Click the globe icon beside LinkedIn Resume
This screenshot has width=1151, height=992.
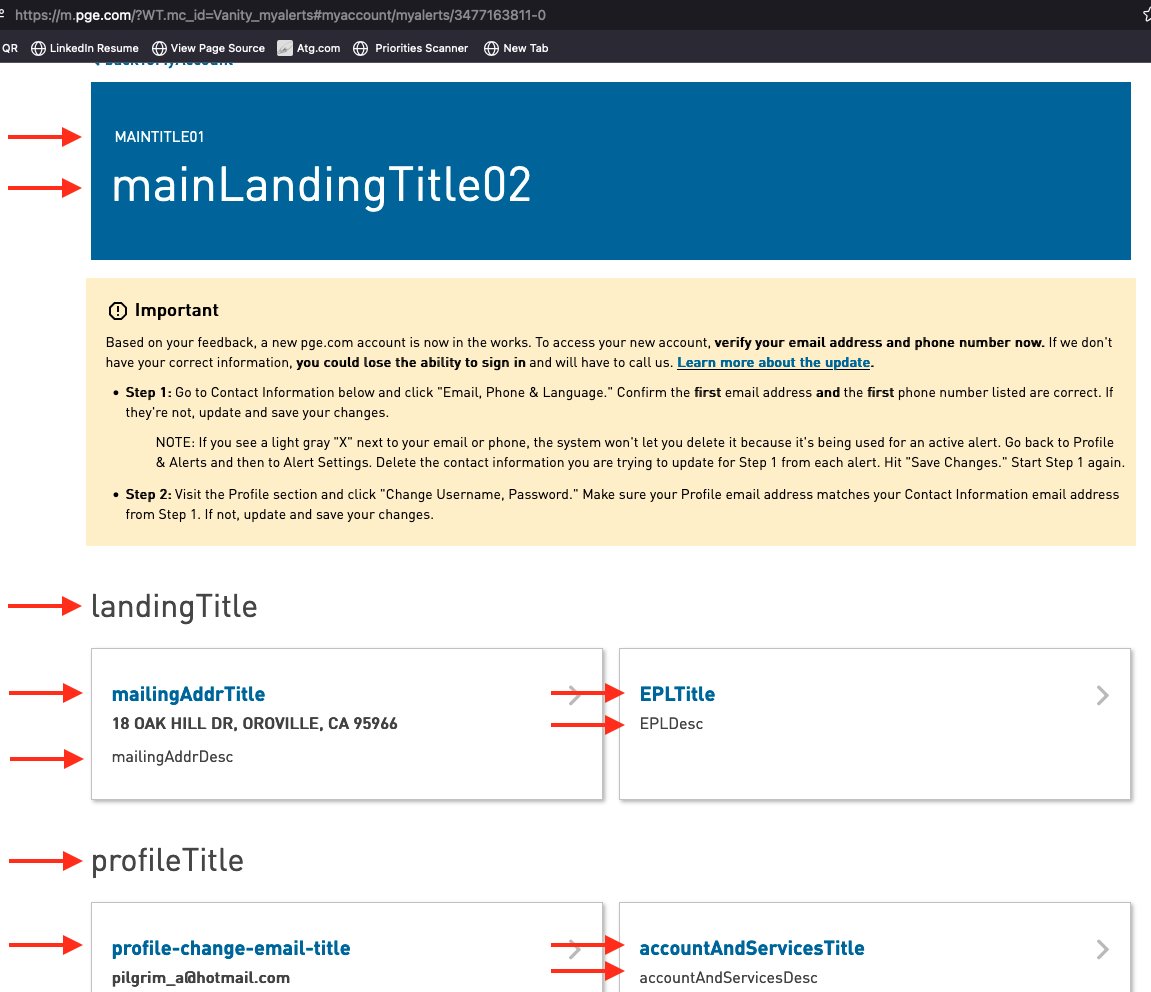coord(38,48)
